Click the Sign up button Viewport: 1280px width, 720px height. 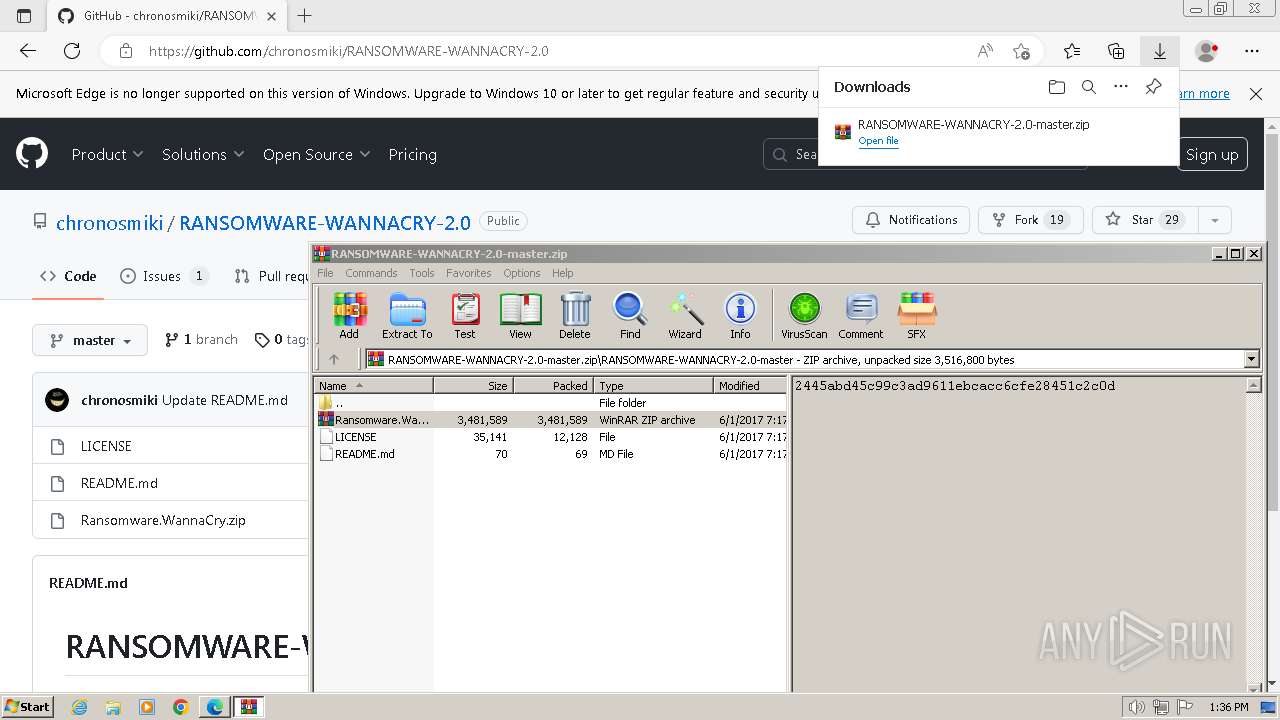[x=1212, y=154]
